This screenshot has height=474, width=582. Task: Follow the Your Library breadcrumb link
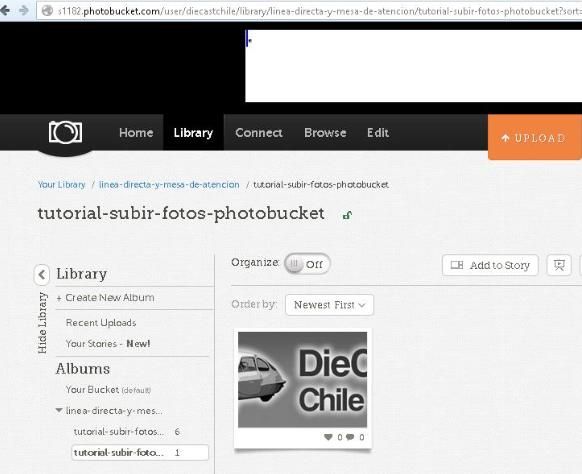pos(62,184)
